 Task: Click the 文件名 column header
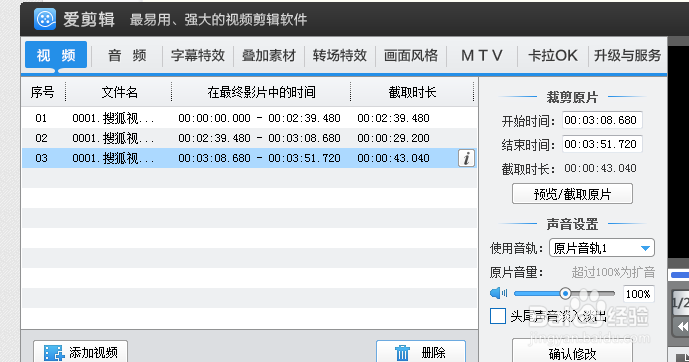[120, 92]
